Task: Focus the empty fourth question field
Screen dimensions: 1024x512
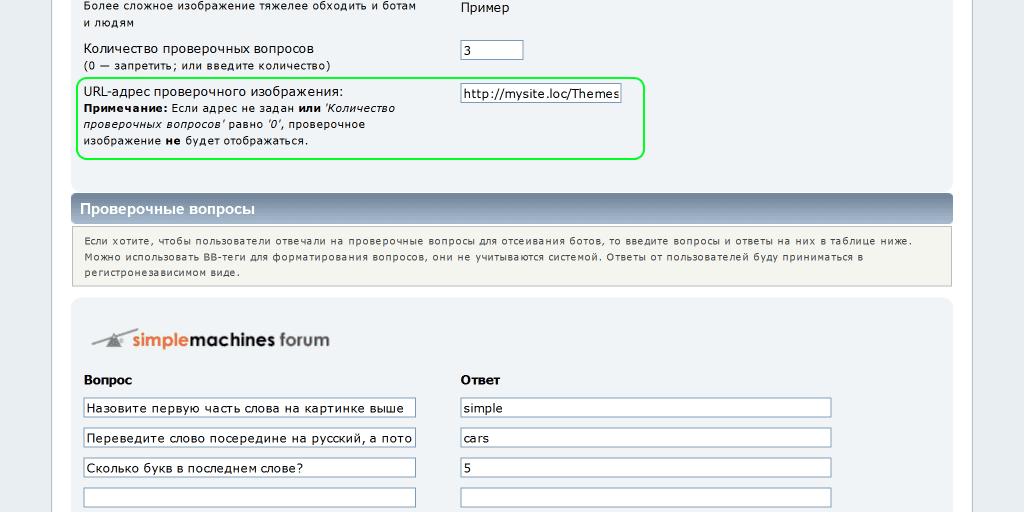Action: [x=249, y=498]
